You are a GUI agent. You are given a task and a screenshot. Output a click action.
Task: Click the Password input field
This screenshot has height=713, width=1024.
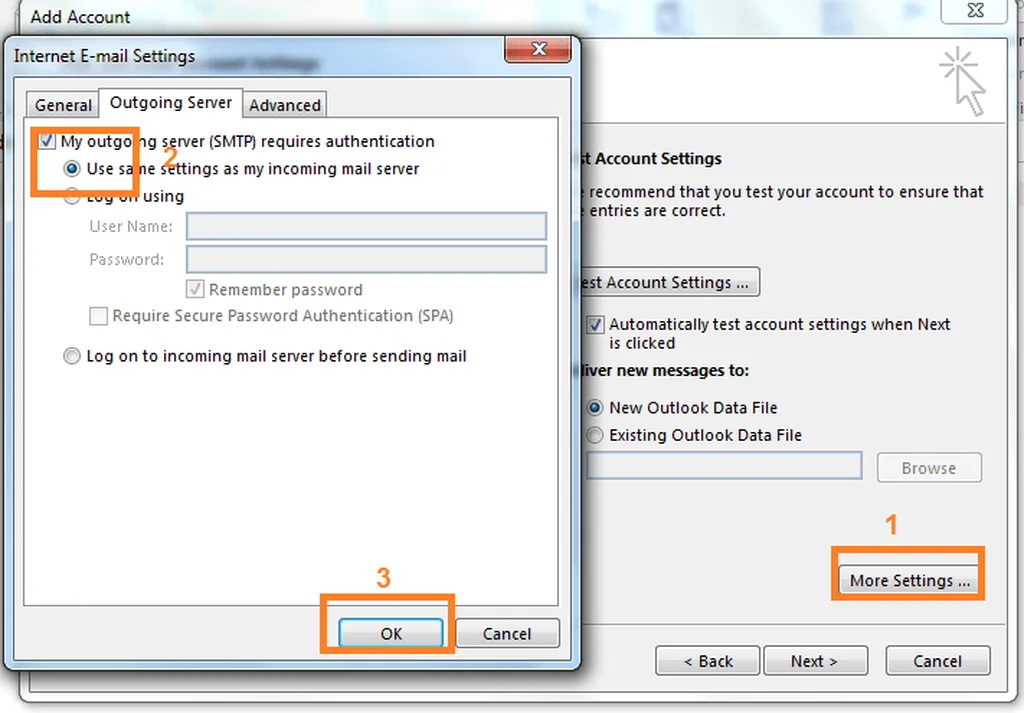(366, 259)
